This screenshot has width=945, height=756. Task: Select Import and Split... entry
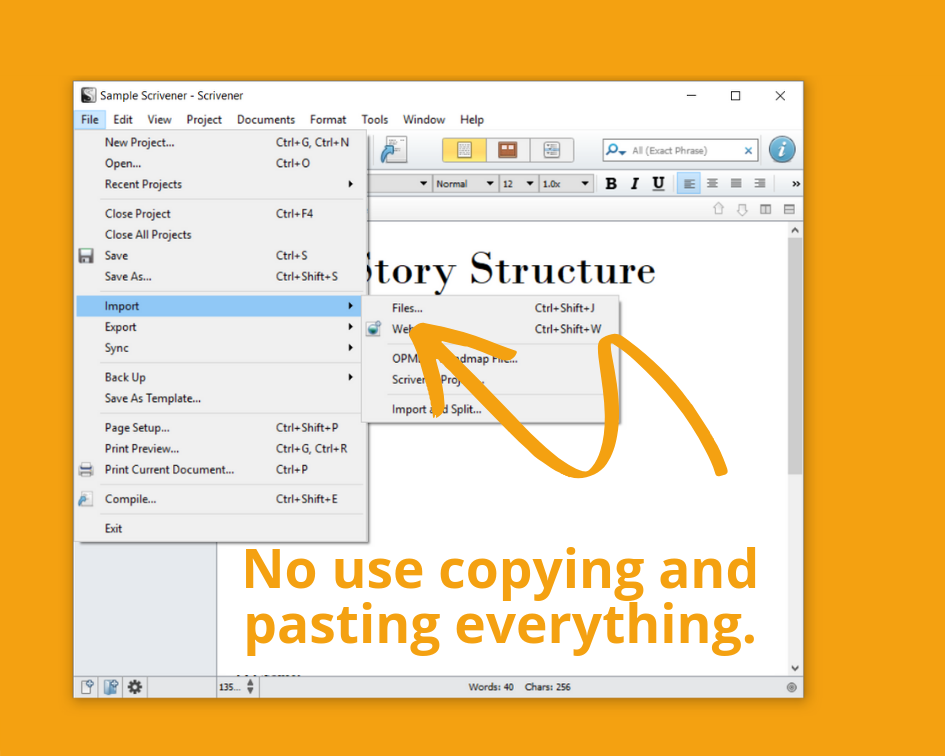[491, 409]
